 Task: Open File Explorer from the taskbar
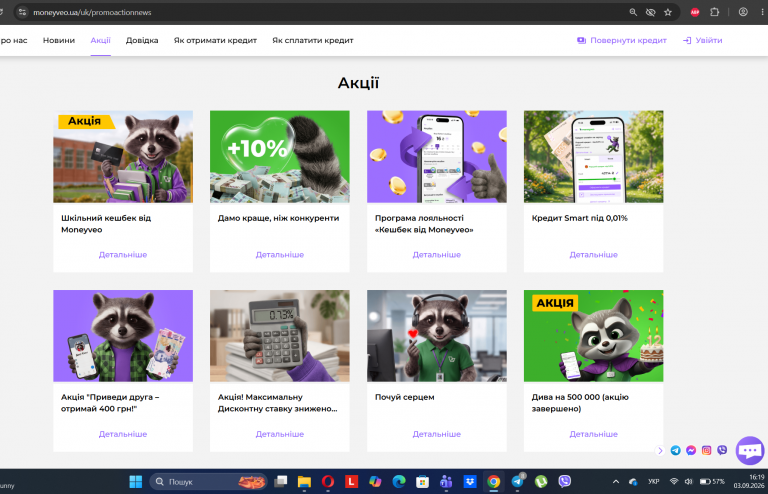[304, 482]
